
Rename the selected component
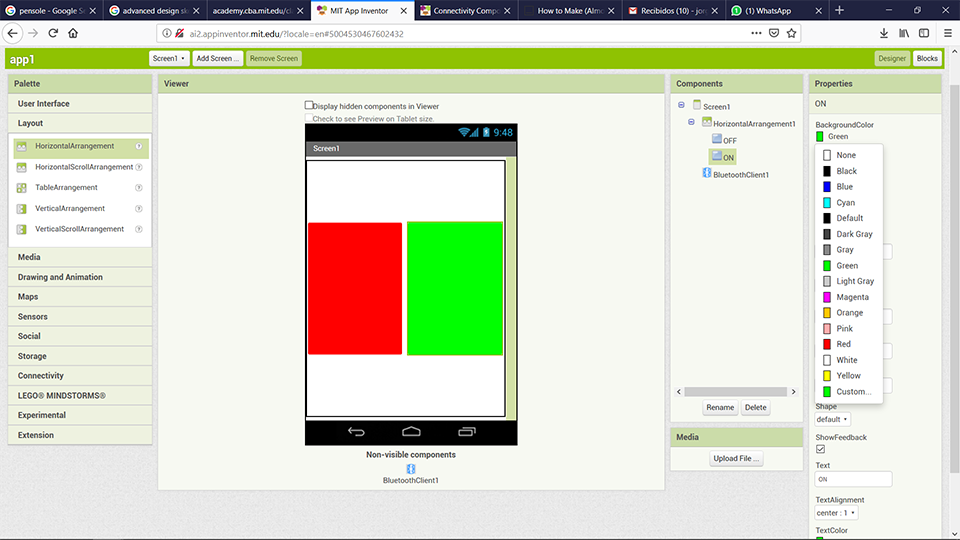point(720,408)
